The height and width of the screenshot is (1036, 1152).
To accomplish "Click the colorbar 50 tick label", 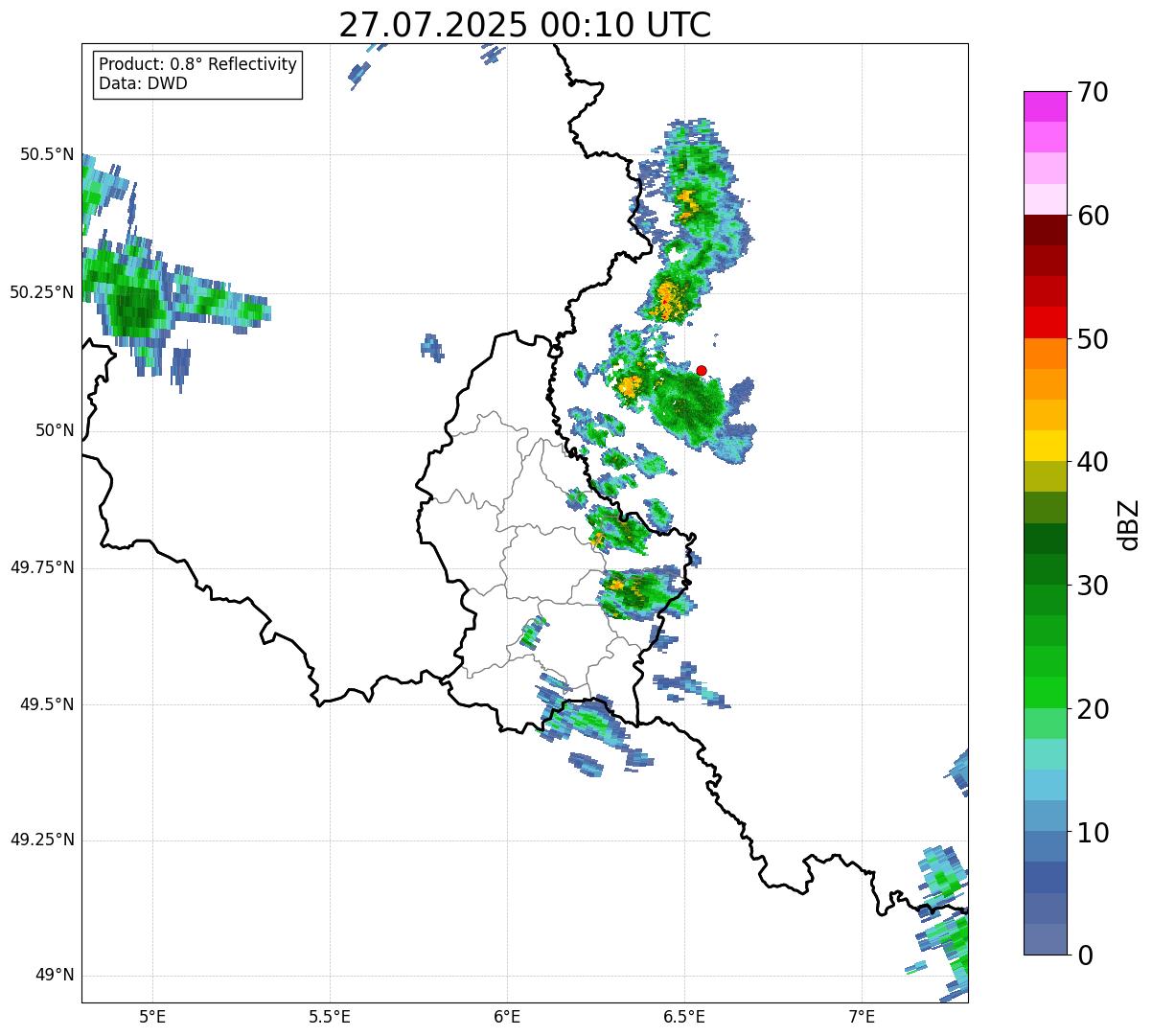I will pos(1093,339).
